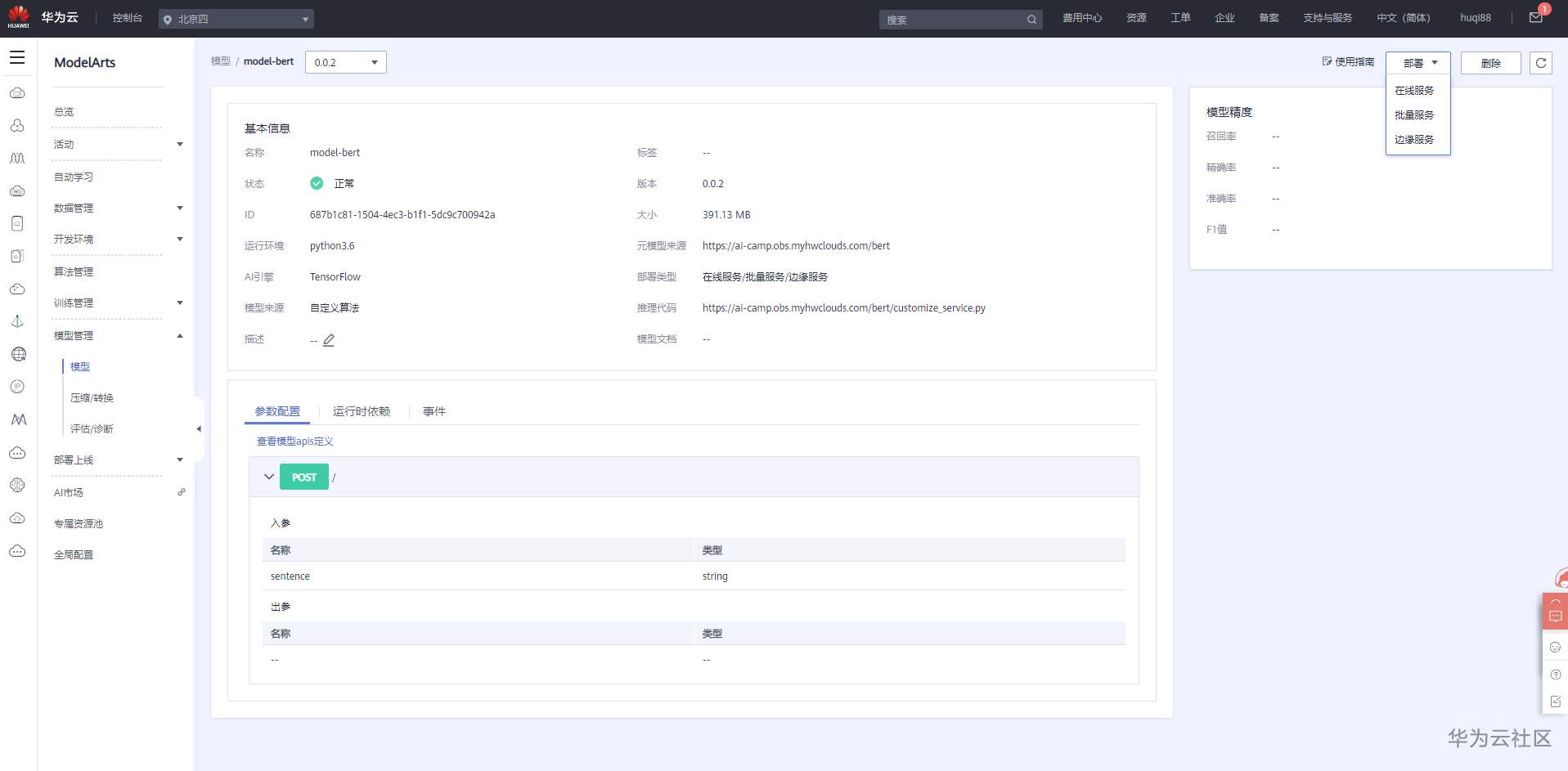The image size is (1568, 771).
Task: Select 边缘服务 from the deploy menu
Action: tap(1414, 140)
